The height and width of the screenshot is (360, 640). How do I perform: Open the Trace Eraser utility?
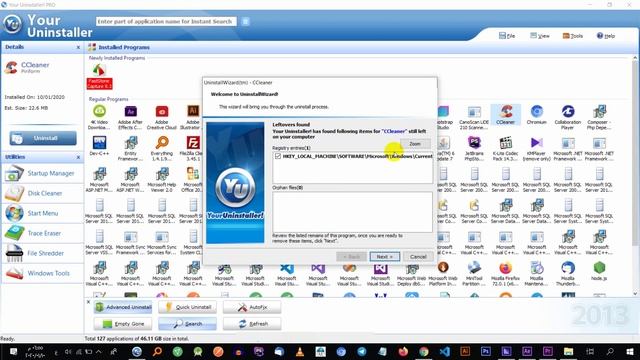[x=42, y=233]
